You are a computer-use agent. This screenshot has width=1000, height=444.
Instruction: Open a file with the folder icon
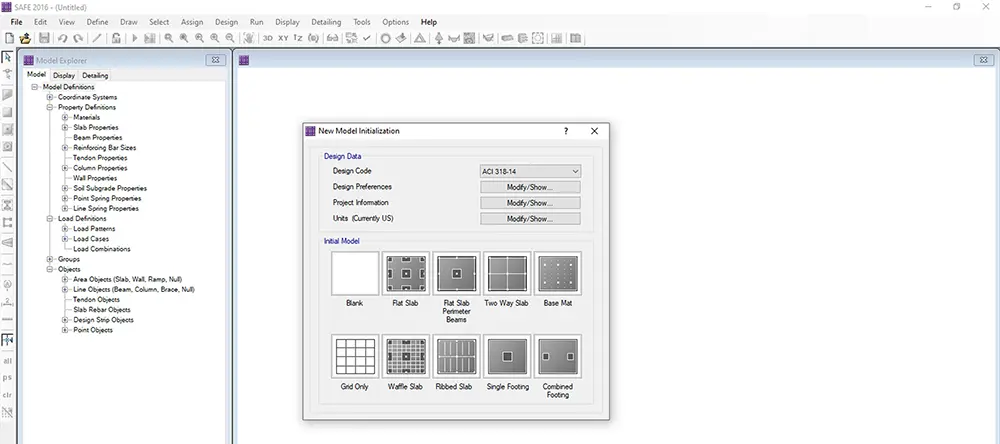[x=26, y=38]
